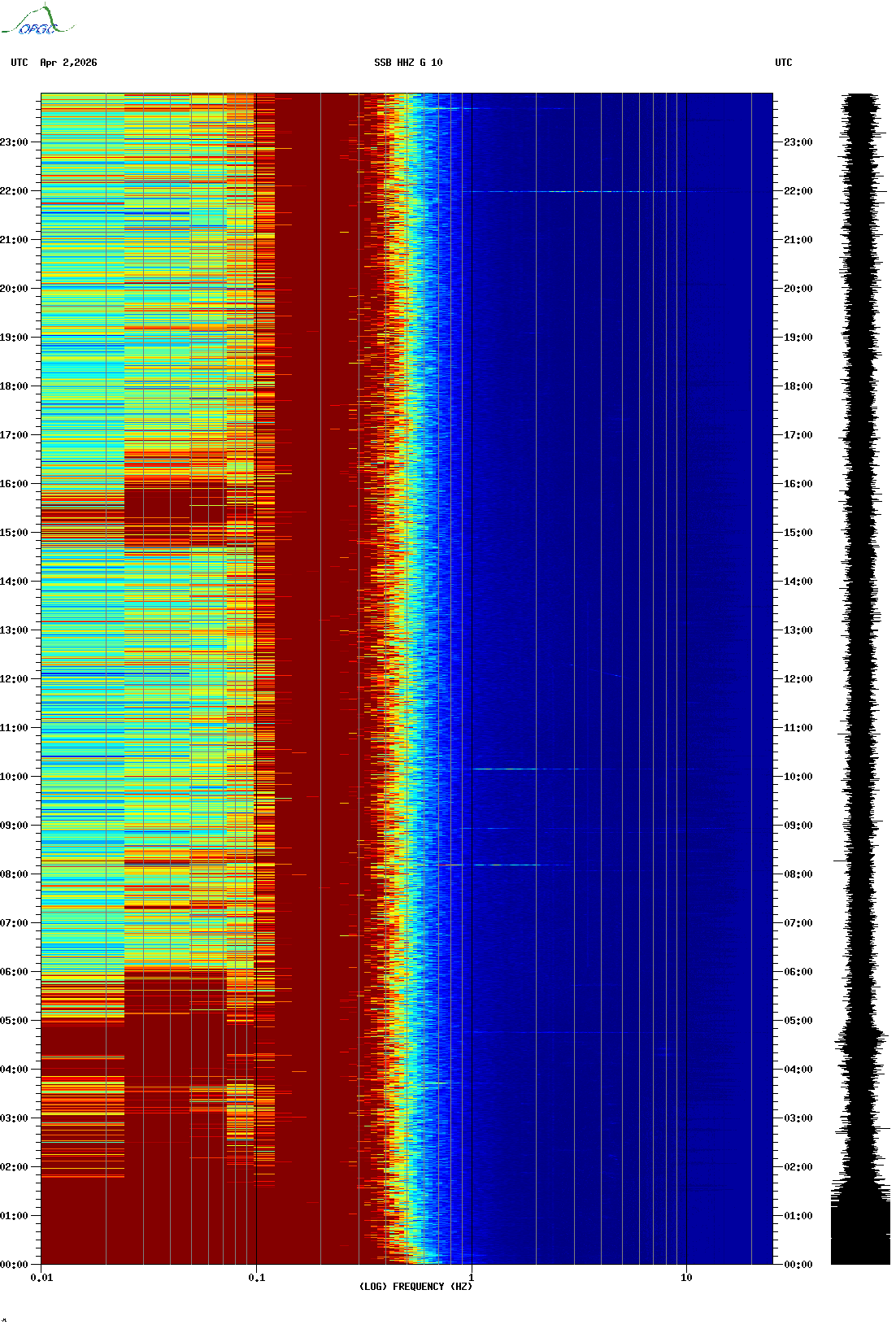Viewport: 896px width, 1329px height.
Task: Click the black seismogram waveform trace
Action: [861, 678]
